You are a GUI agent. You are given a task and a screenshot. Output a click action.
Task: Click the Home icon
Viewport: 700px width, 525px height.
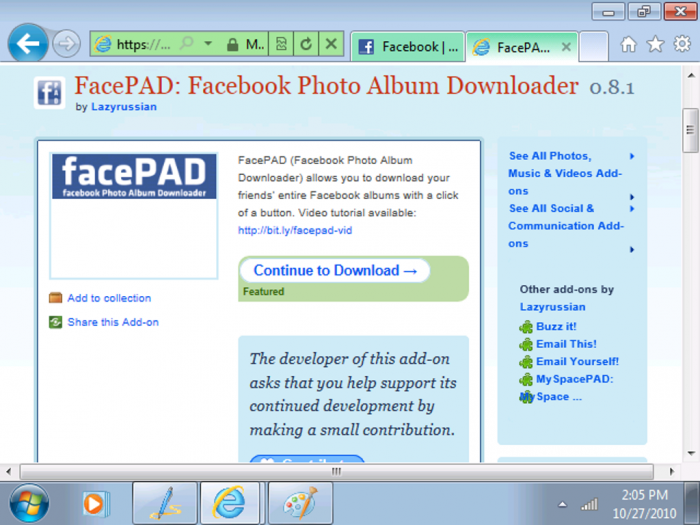(x=629, y=44)
